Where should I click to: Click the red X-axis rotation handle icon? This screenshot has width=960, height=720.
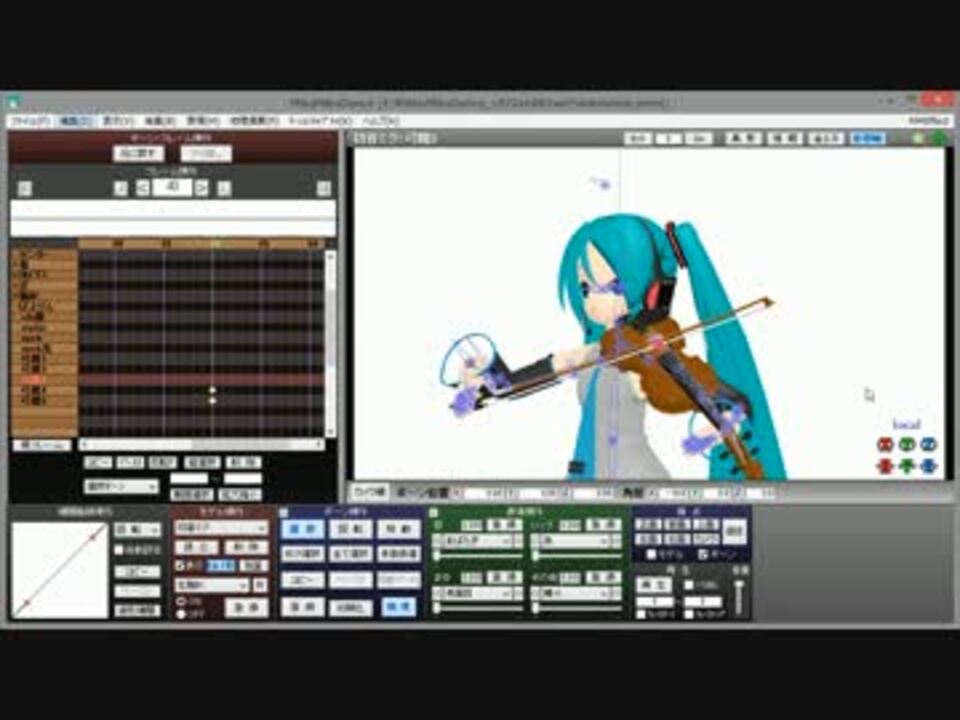884,444
